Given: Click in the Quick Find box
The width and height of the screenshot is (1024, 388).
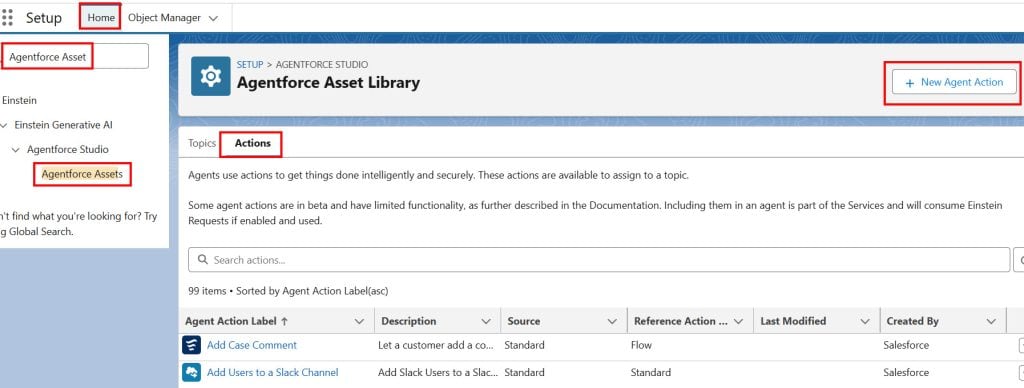Looking at the screenshot, I should pos(75,57).
